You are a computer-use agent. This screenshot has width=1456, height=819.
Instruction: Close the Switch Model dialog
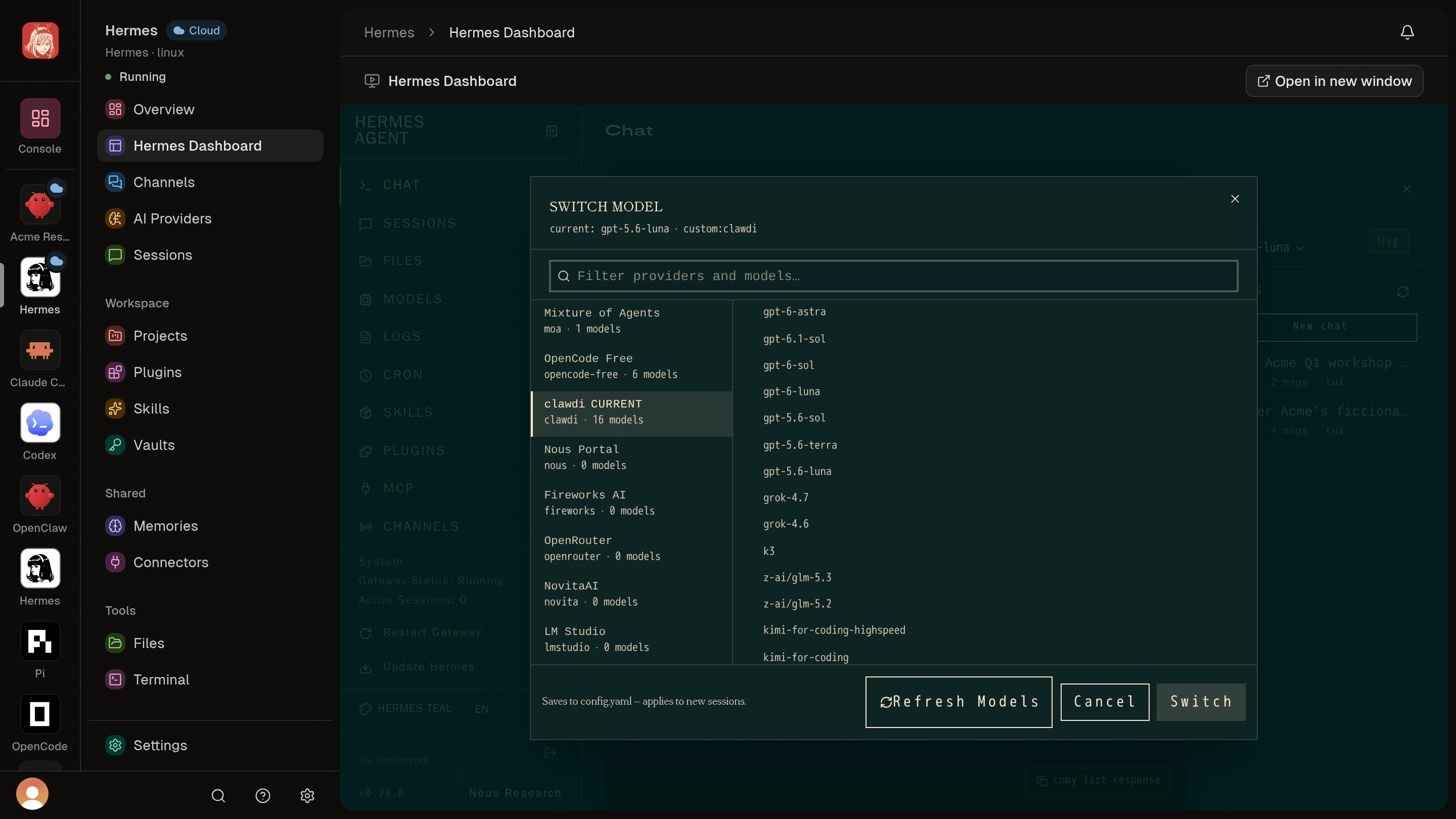pos(1235,199)
